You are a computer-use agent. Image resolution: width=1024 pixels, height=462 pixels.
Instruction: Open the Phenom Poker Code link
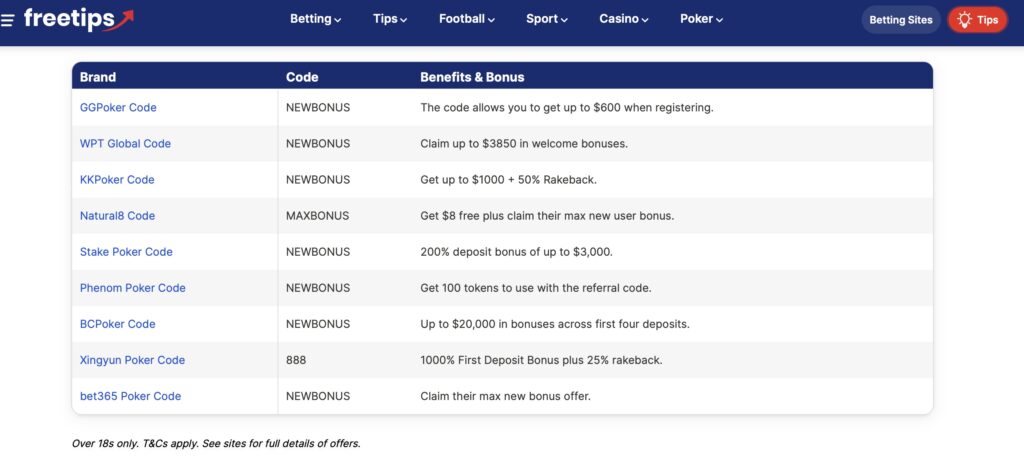click(133, 288)
